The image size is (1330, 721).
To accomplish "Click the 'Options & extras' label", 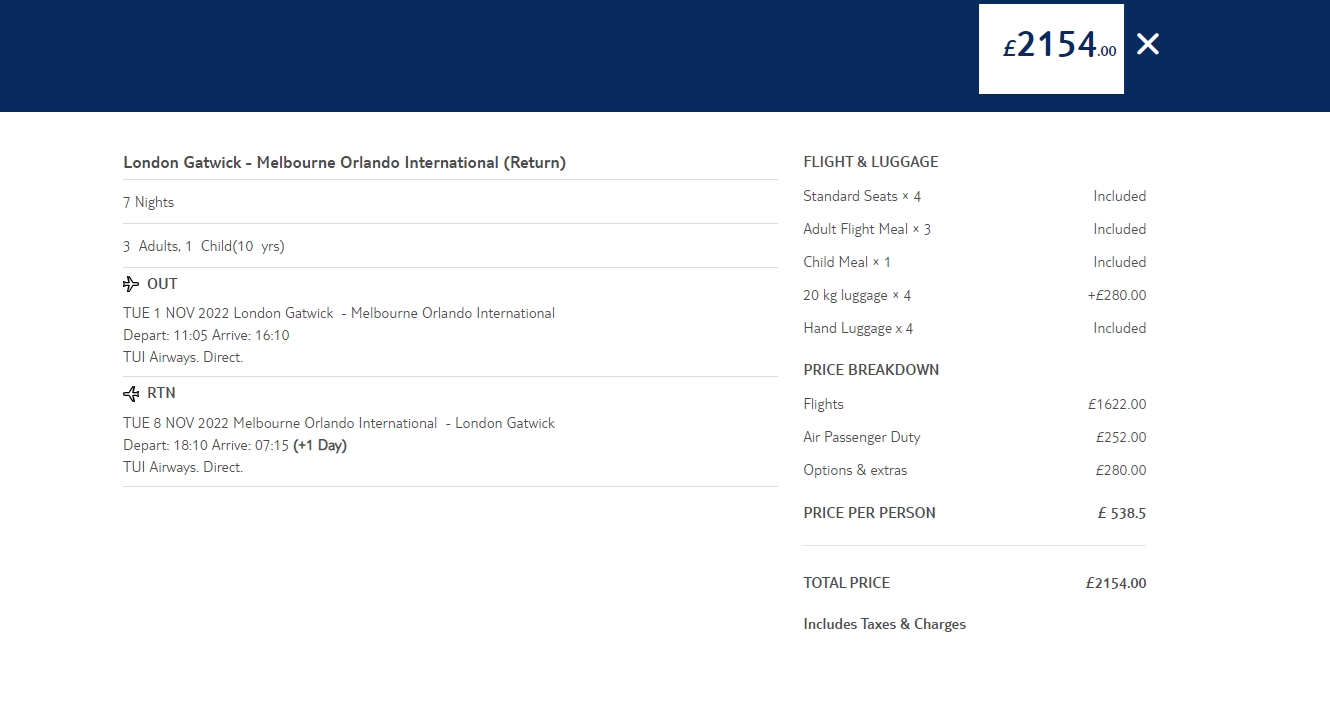I will click(x=855, y=470).
